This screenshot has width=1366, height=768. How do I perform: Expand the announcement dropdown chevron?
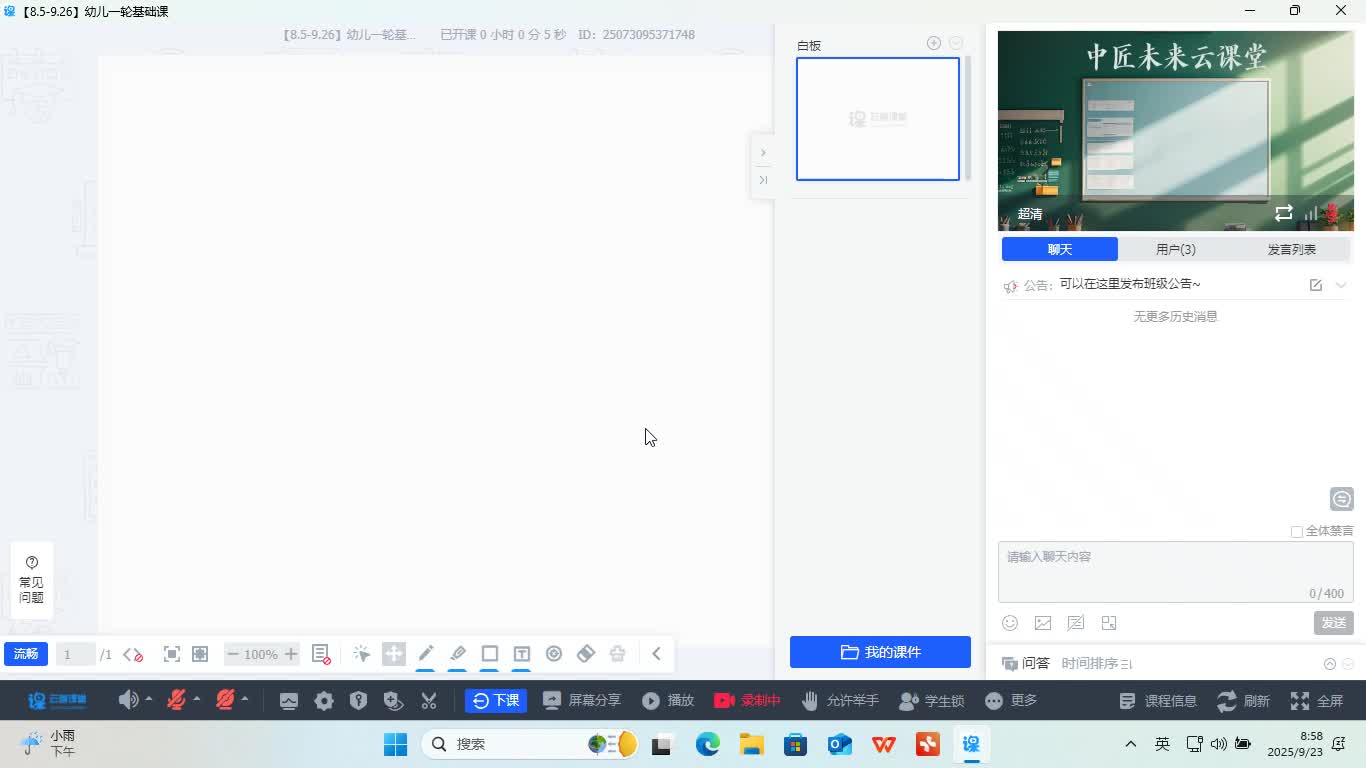pyautogui.click(x=1341, y=285)
